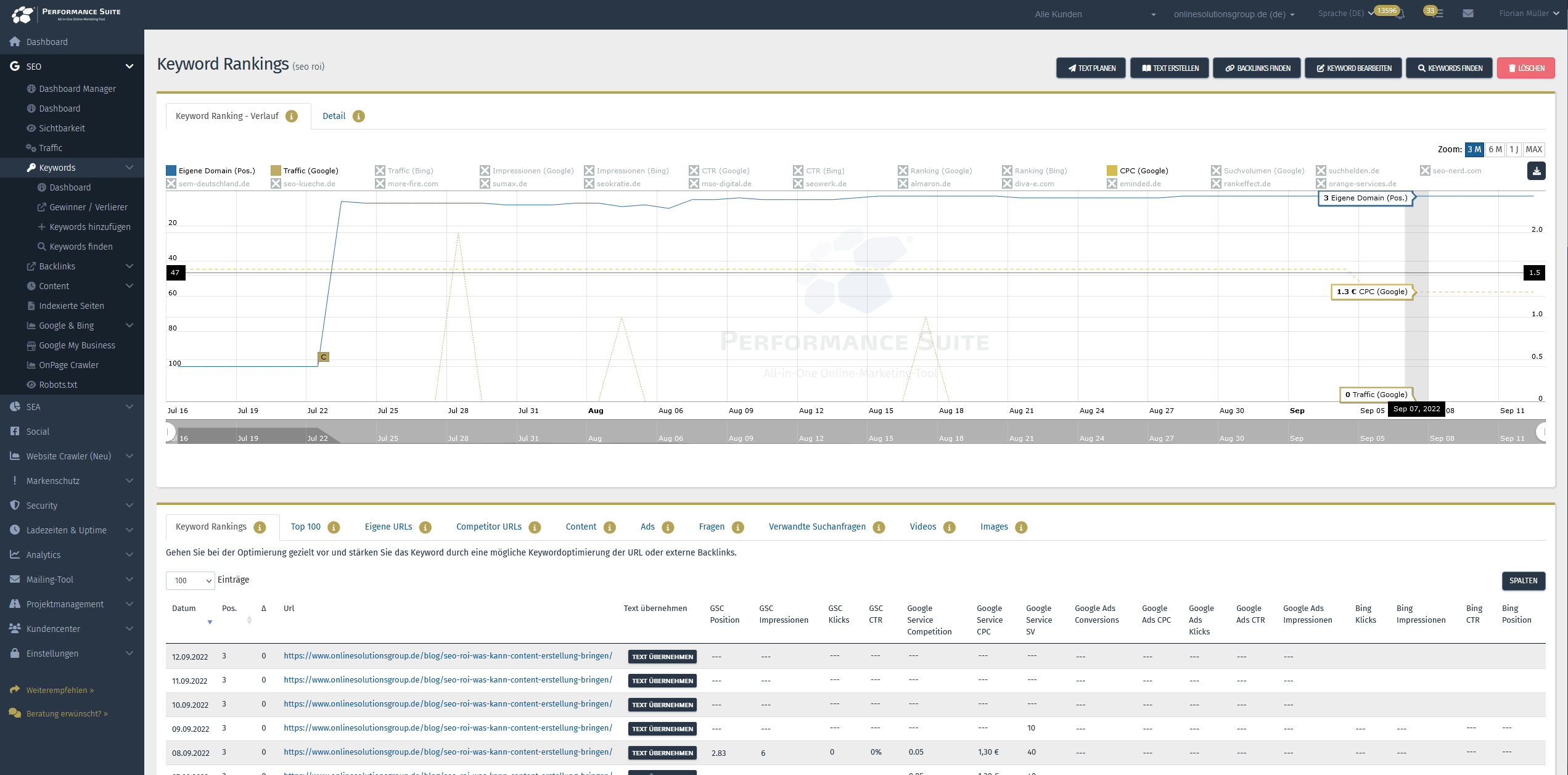Enable CTR (Google) chart series

[x=720, y=171]
